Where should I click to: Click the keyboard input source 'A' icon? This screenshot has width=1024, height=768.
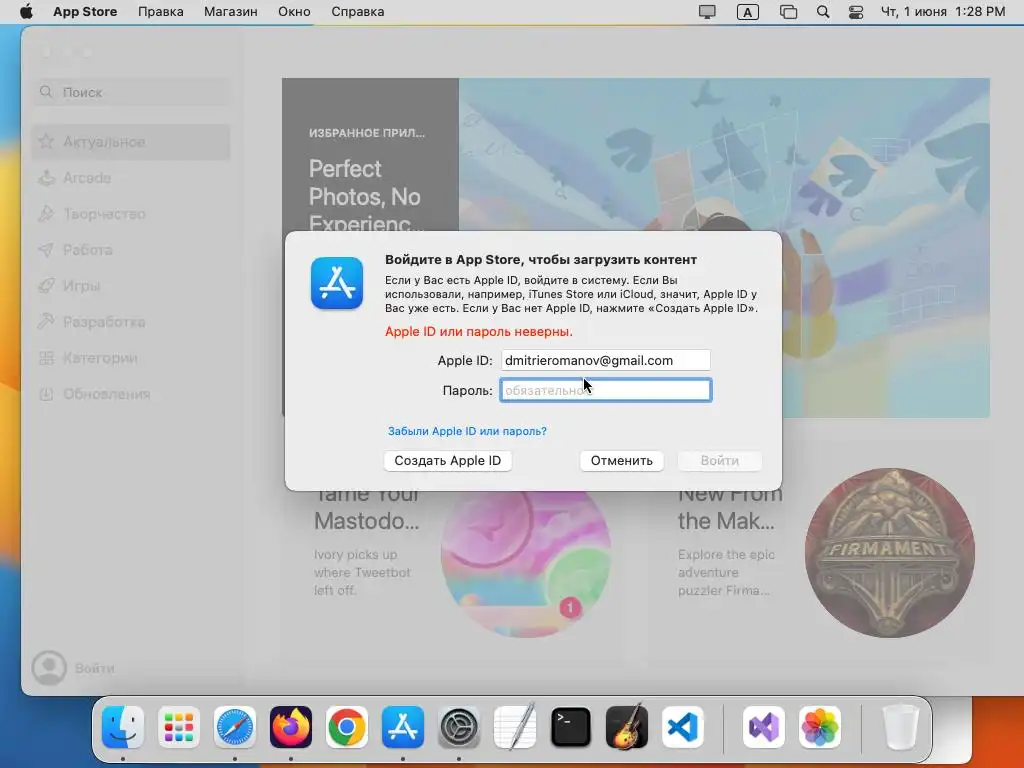click(748, 12)
